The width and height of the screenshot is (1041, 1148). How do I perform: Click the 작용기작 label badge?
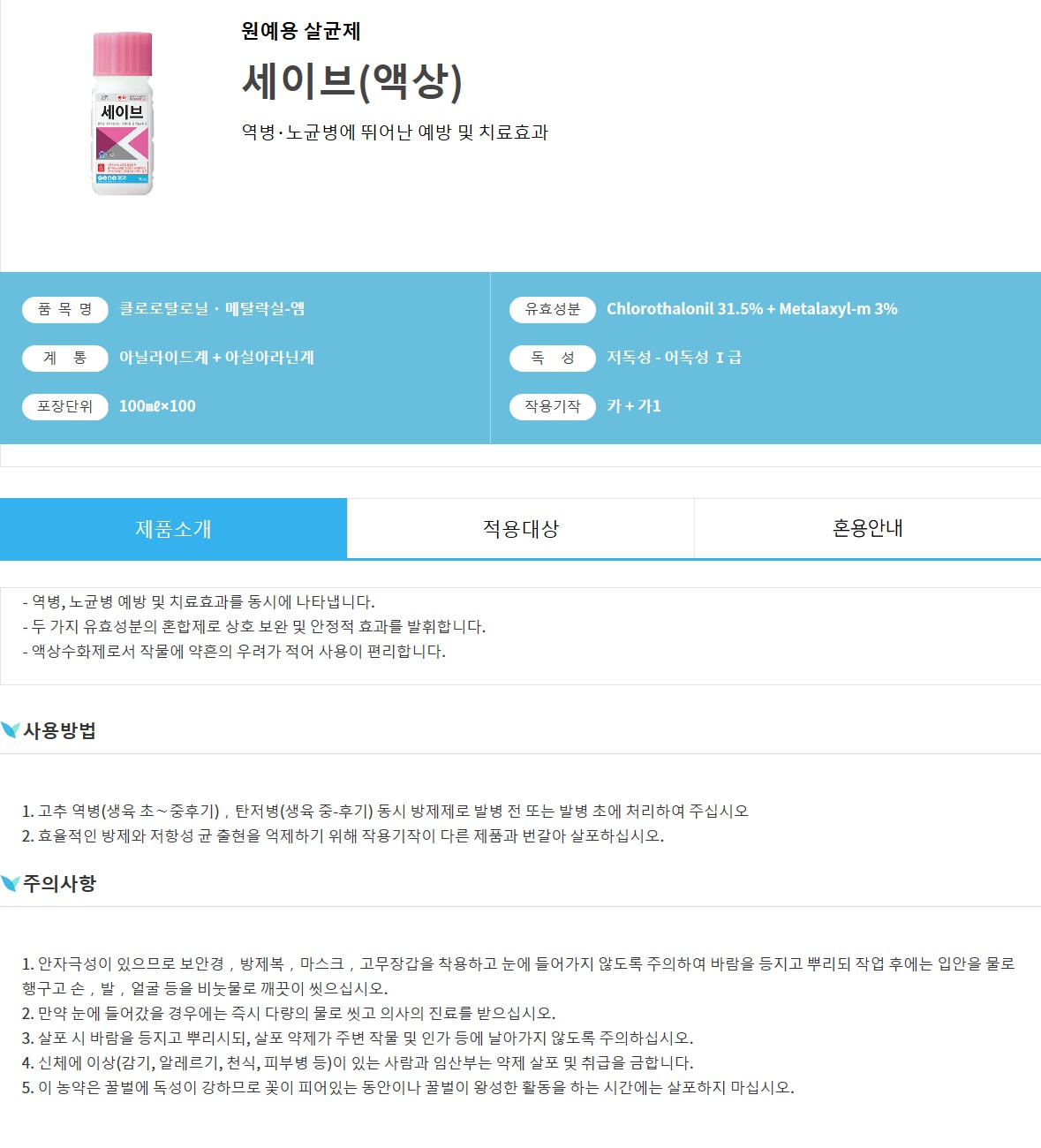point(553,406)
